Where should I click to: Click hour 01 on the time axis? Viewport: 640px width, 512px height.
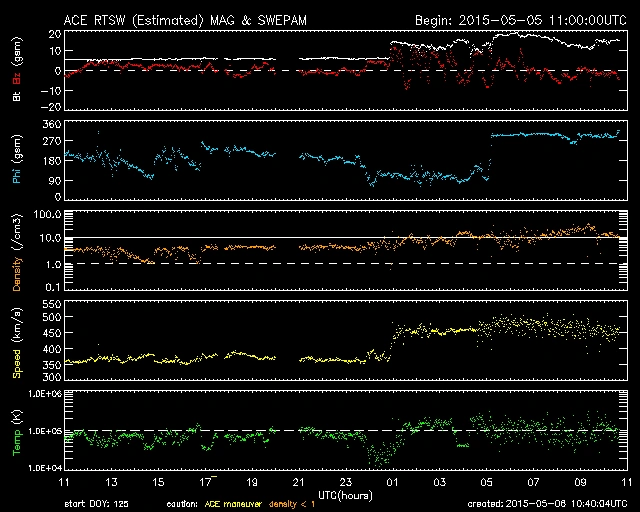393,483
